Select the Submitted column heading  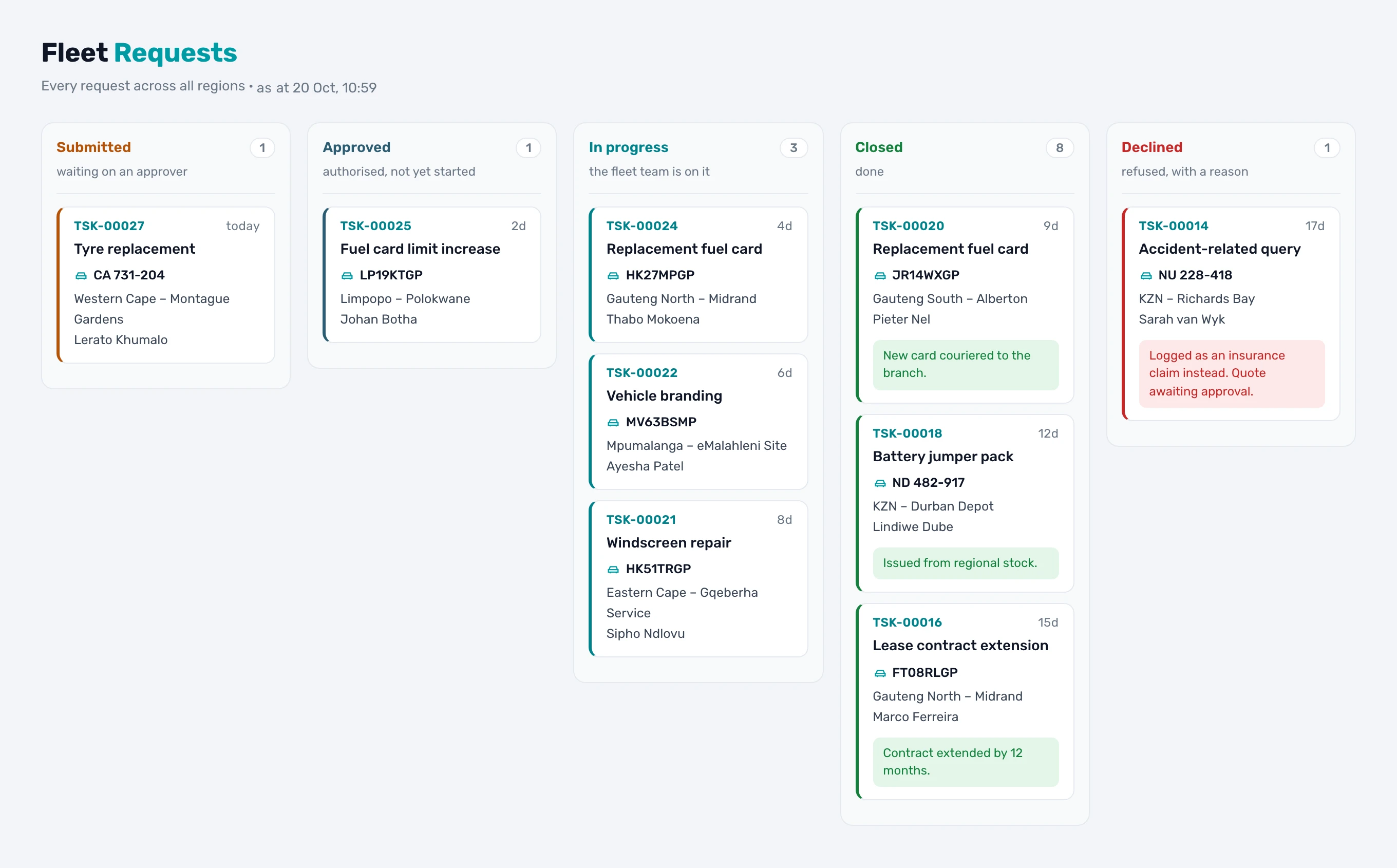click(93, 147)
